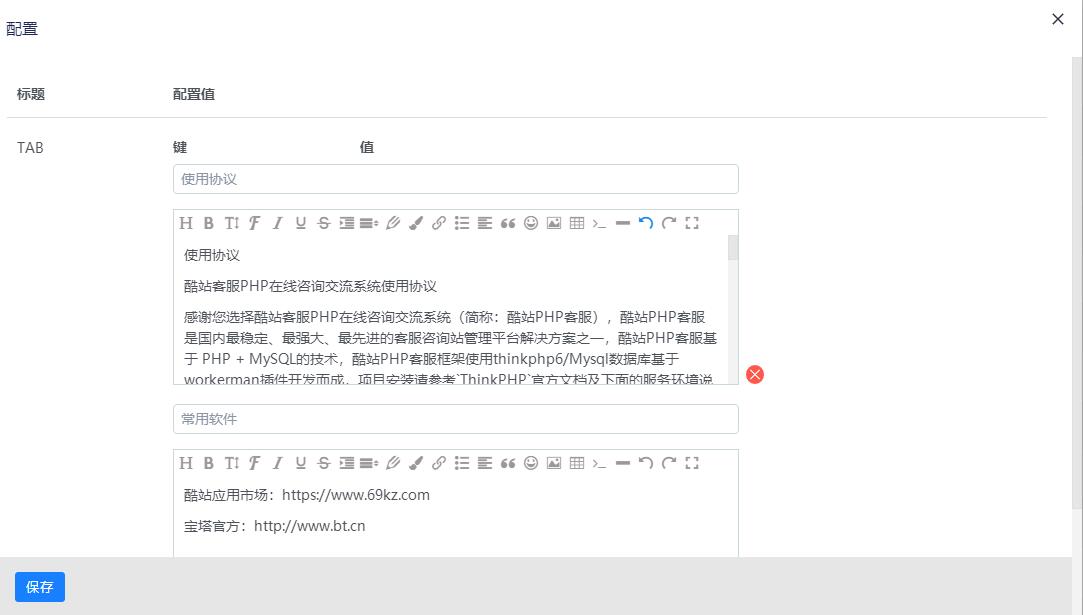Open text alignment menu in first editor
Viewport: 1083px width, 615px height.
485,223
